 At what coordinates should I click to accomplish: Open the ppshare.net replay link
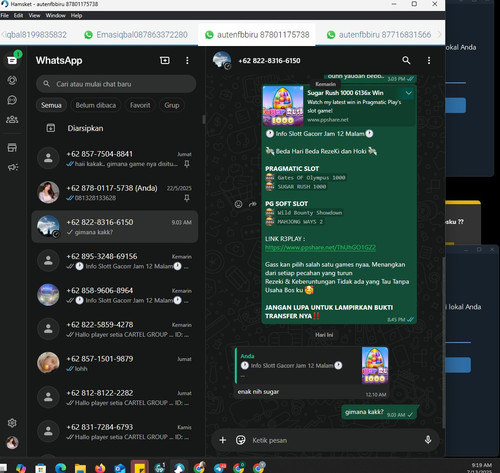tap(320, 247)
